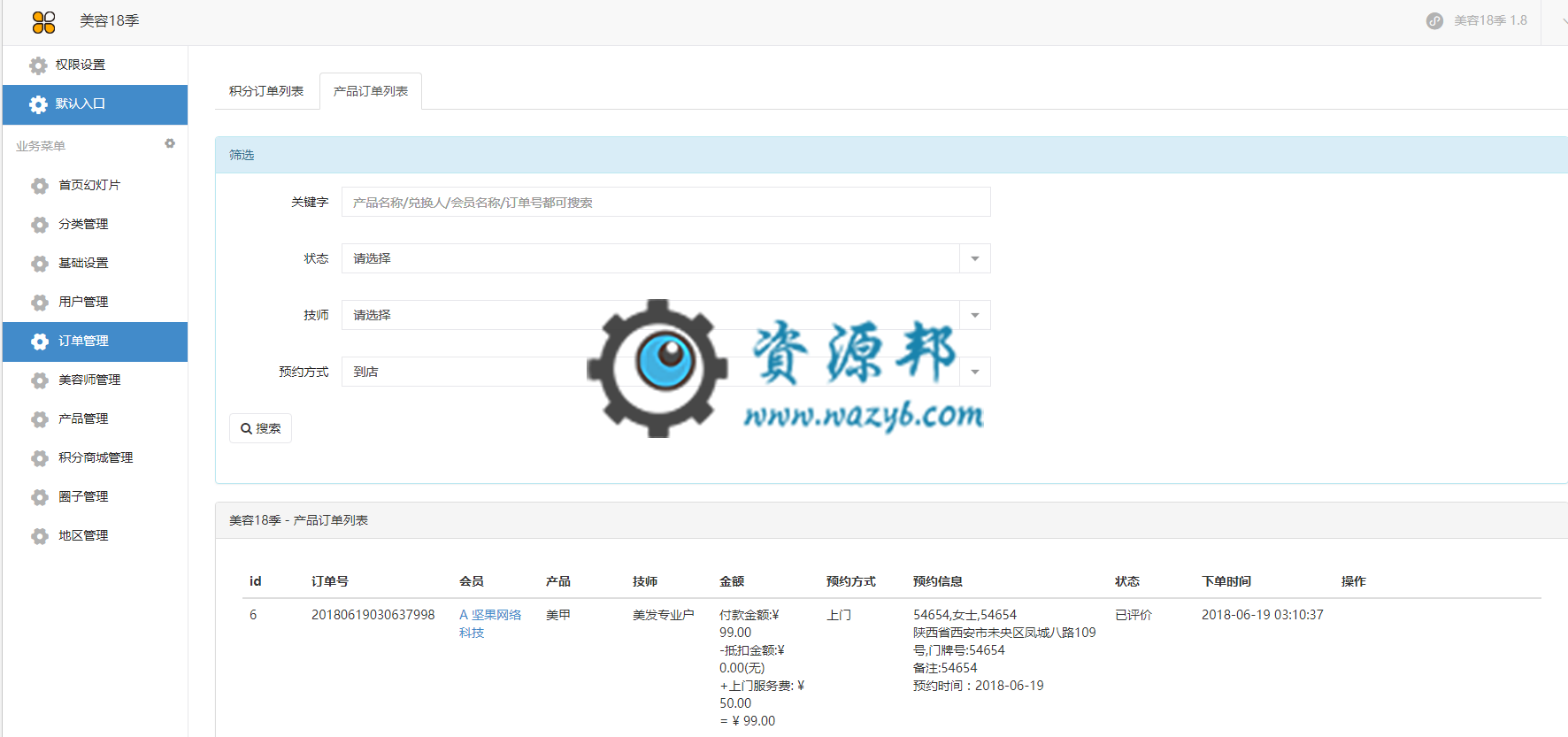Click the gear icon beside 用户管理
The height and width of the screenshot is (737, 1568).
coord(40,303)
